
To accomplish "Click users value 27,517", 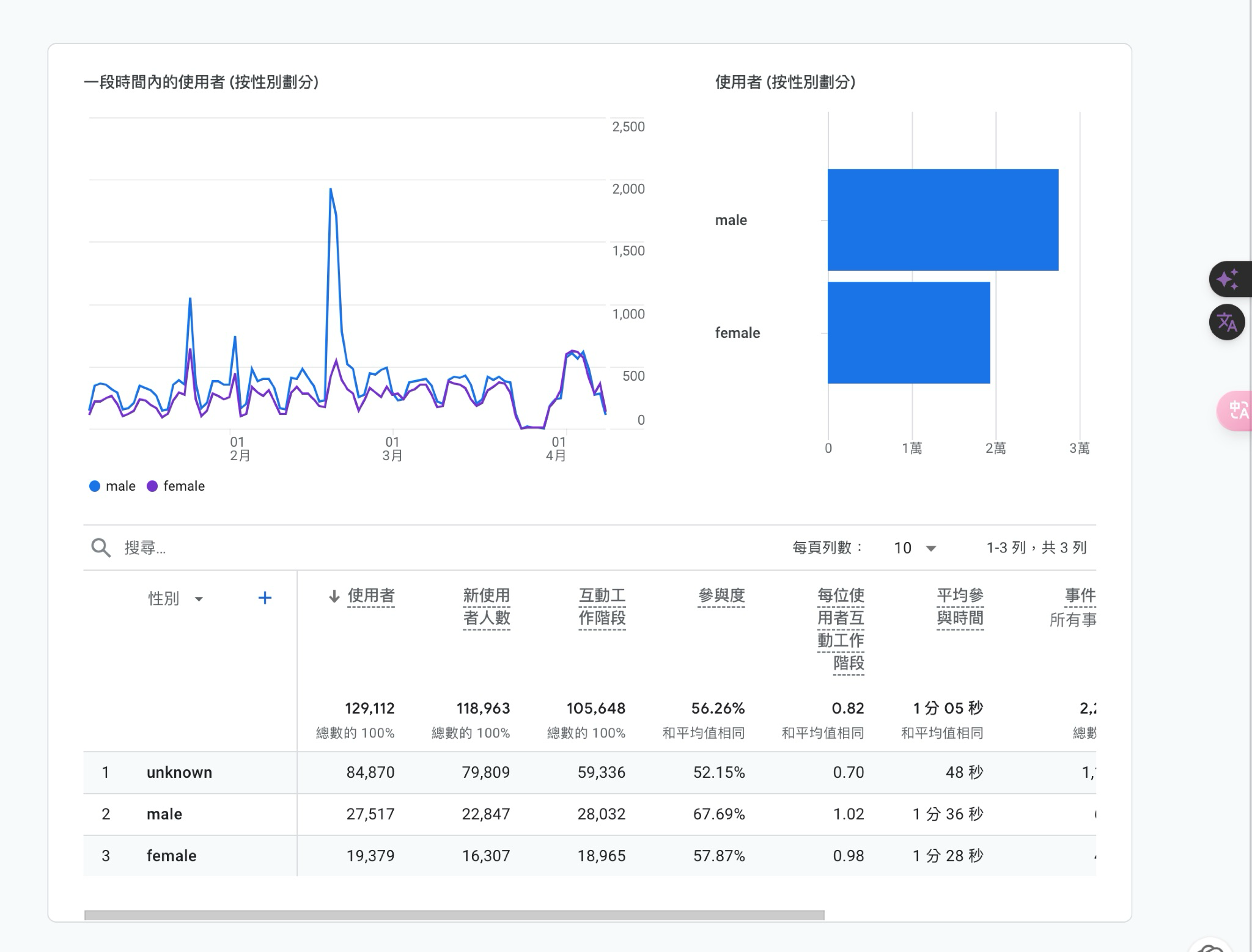I will coord(370,814).
